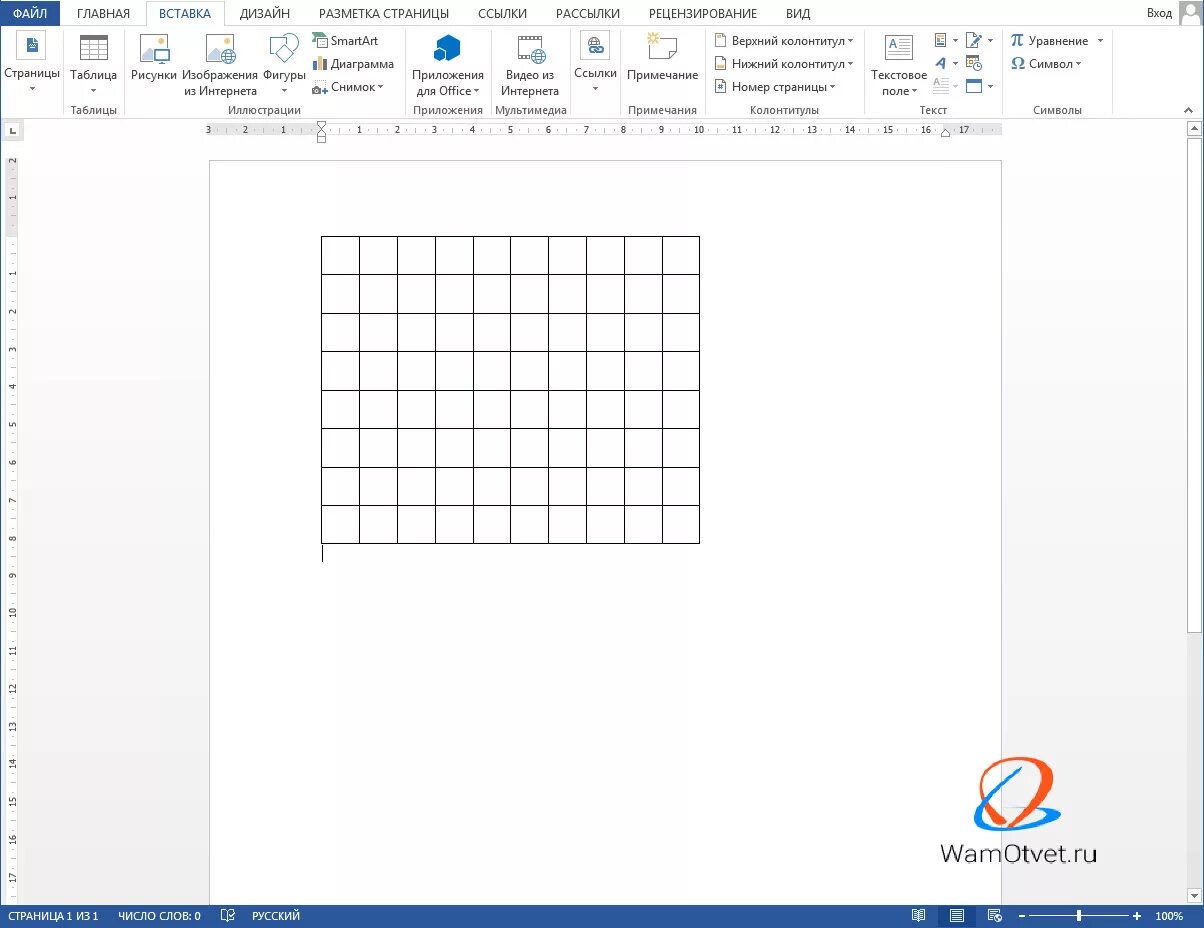Open Приложения для Office apps
Screen dimensions: 1204x928
point(449,65)
